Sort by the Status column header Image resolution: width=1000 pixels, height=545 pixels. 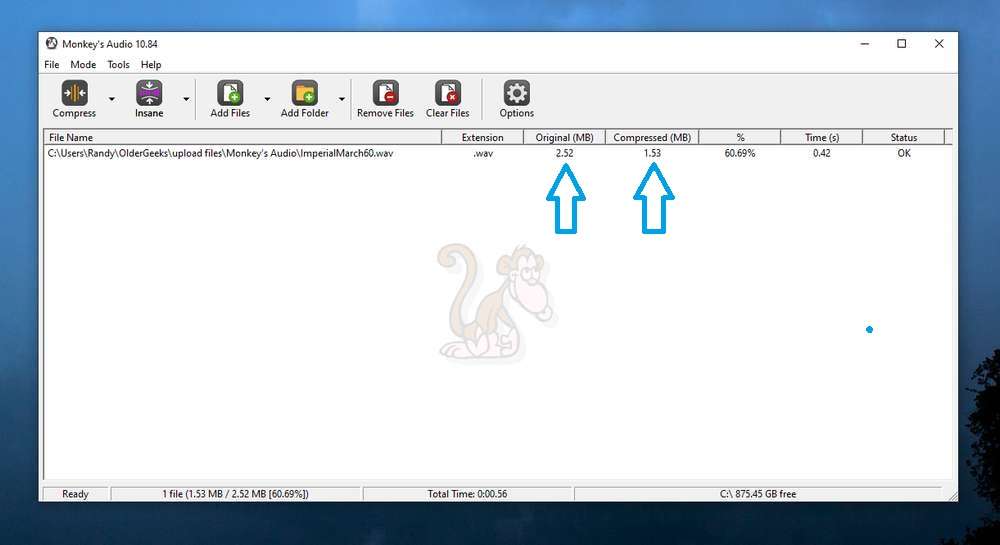pyautogui.click(x=904, y=137)
